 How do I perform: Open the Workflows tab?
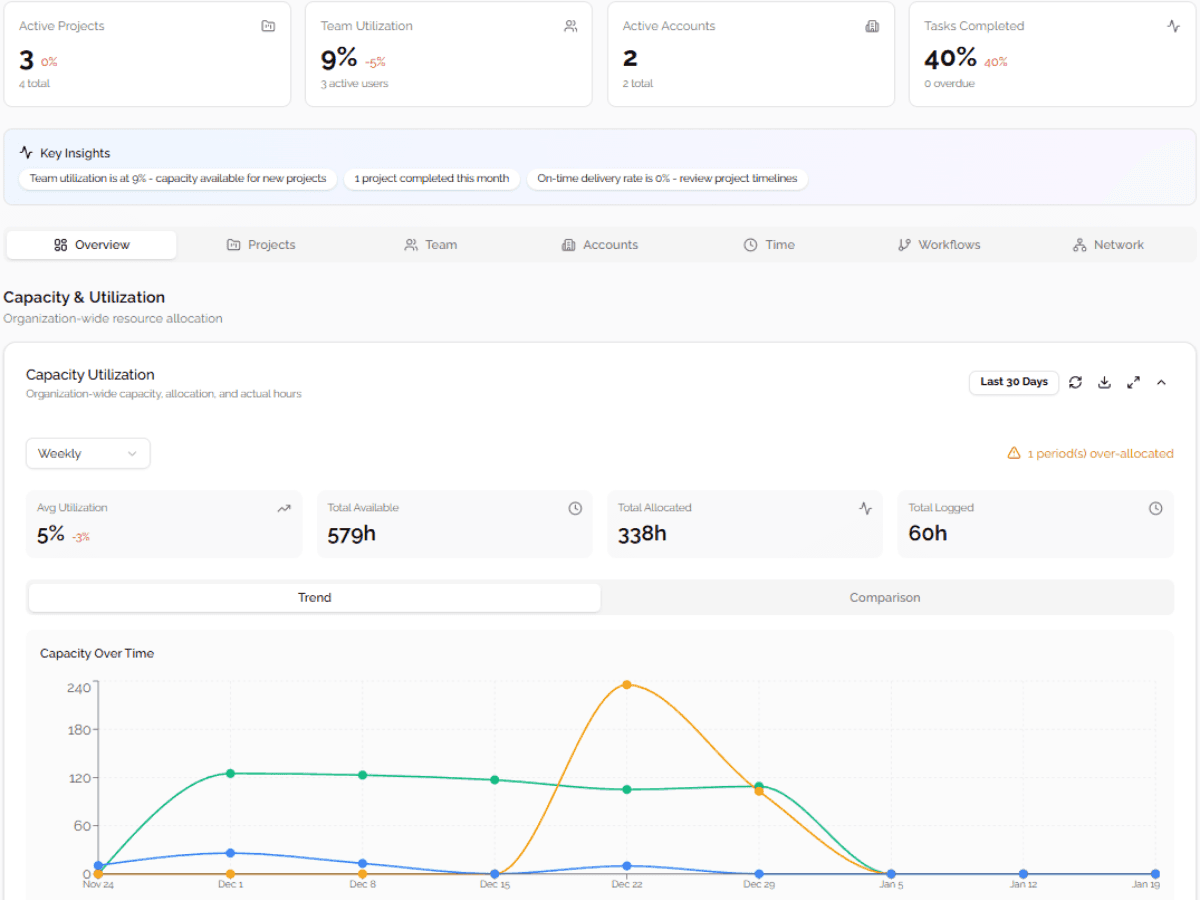(x=939, y=245)
